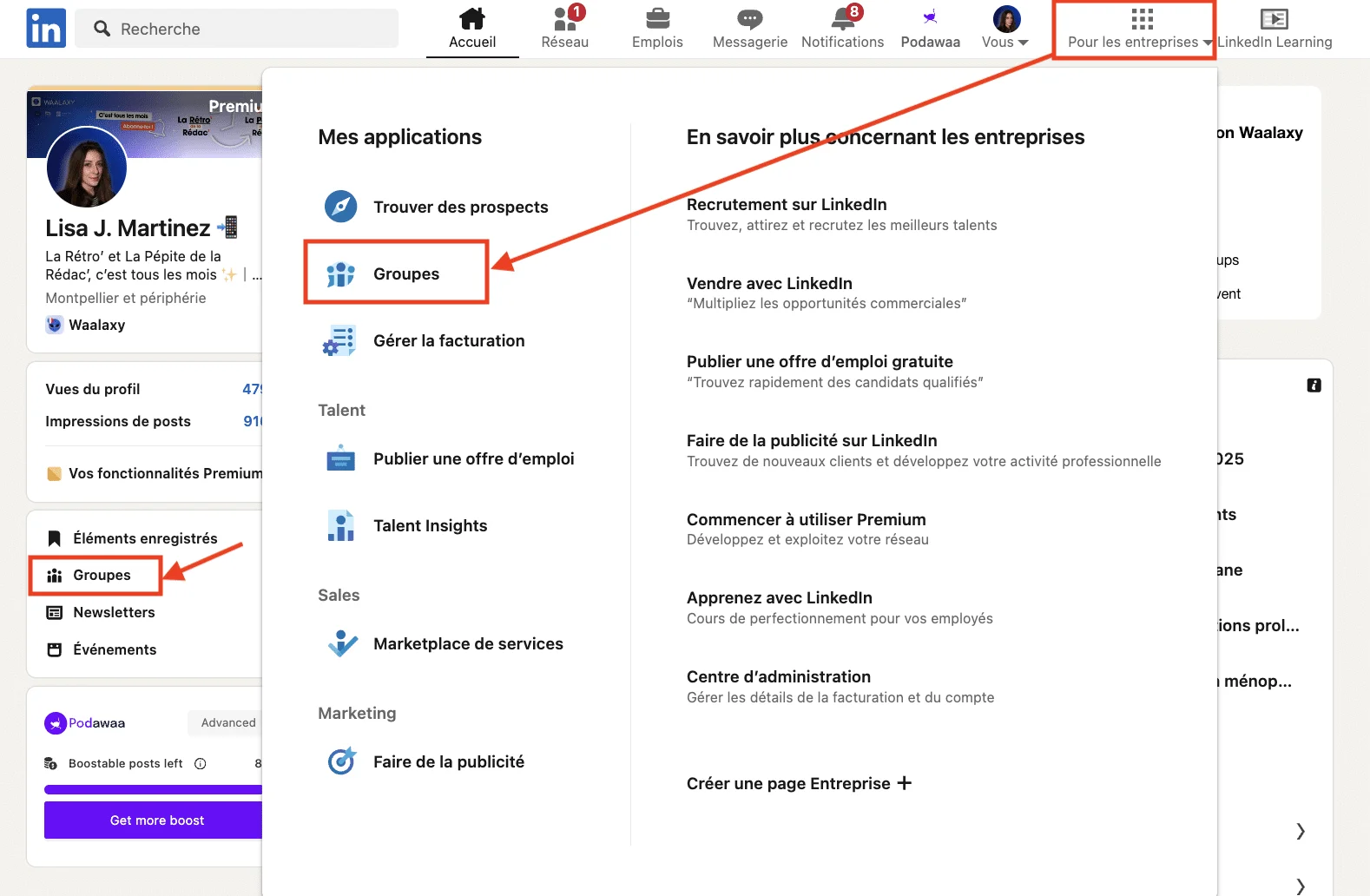Click the Podawaa logo in widget

[x=84, y=722]
